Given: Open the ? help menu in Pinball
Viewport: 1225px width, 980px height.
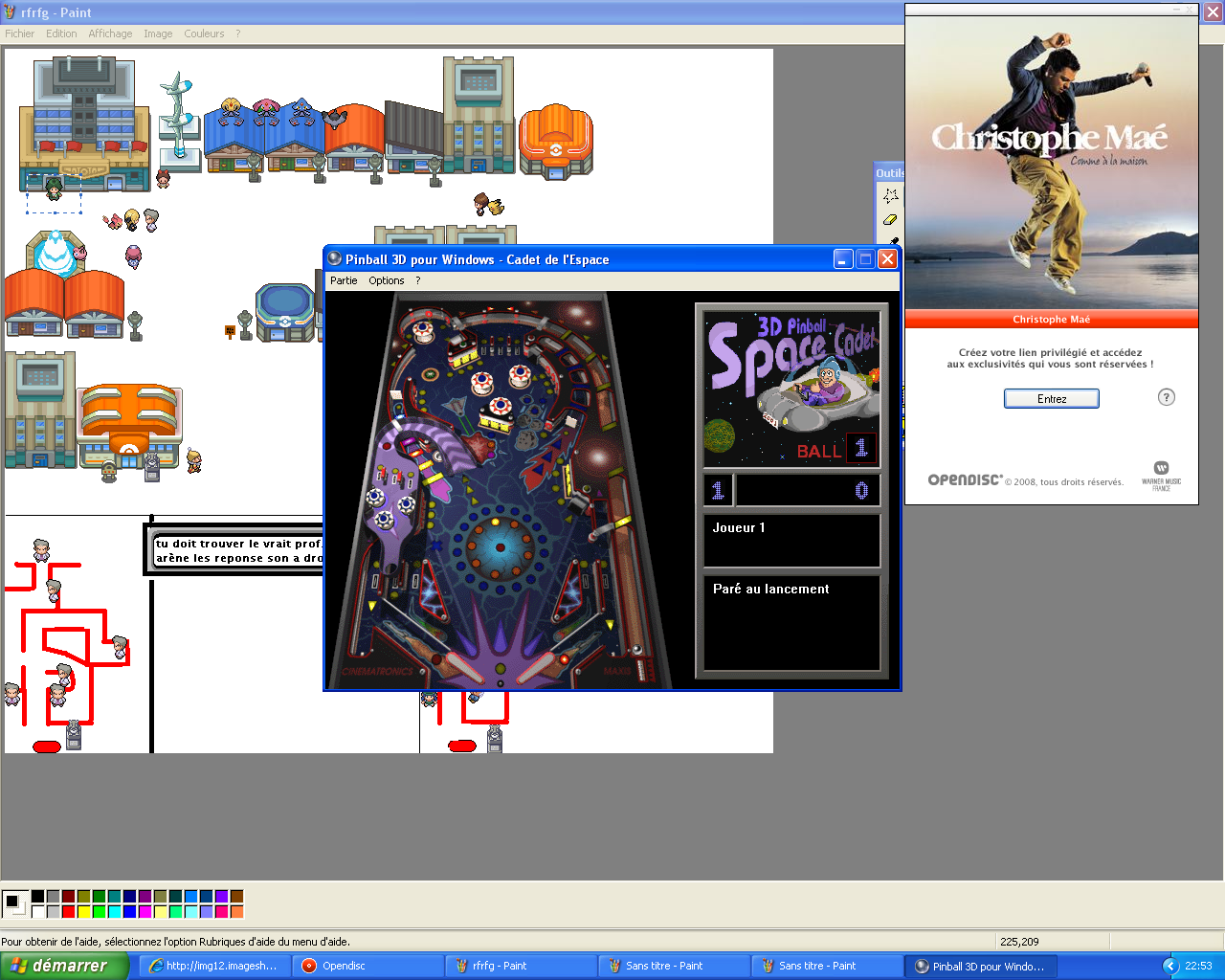Looking at the screenshot, I should pos(417,280).
